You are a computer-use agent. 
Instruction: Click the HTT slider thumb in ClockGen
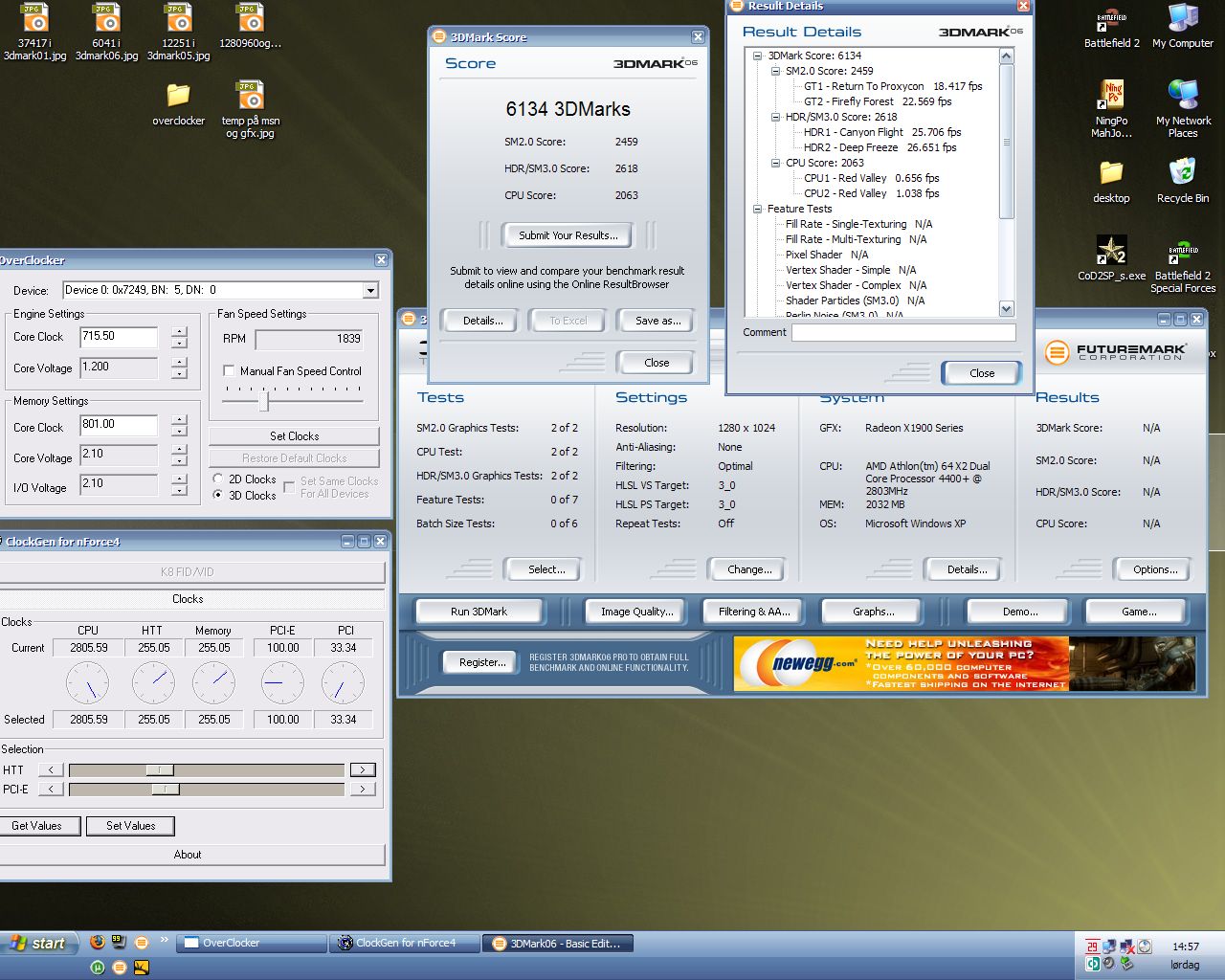click(x=159, y=769)
